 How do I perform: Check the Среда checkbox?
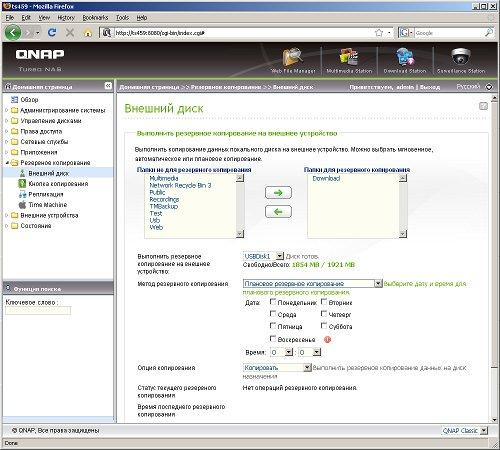pyautogui.click(x=273, y=314)
